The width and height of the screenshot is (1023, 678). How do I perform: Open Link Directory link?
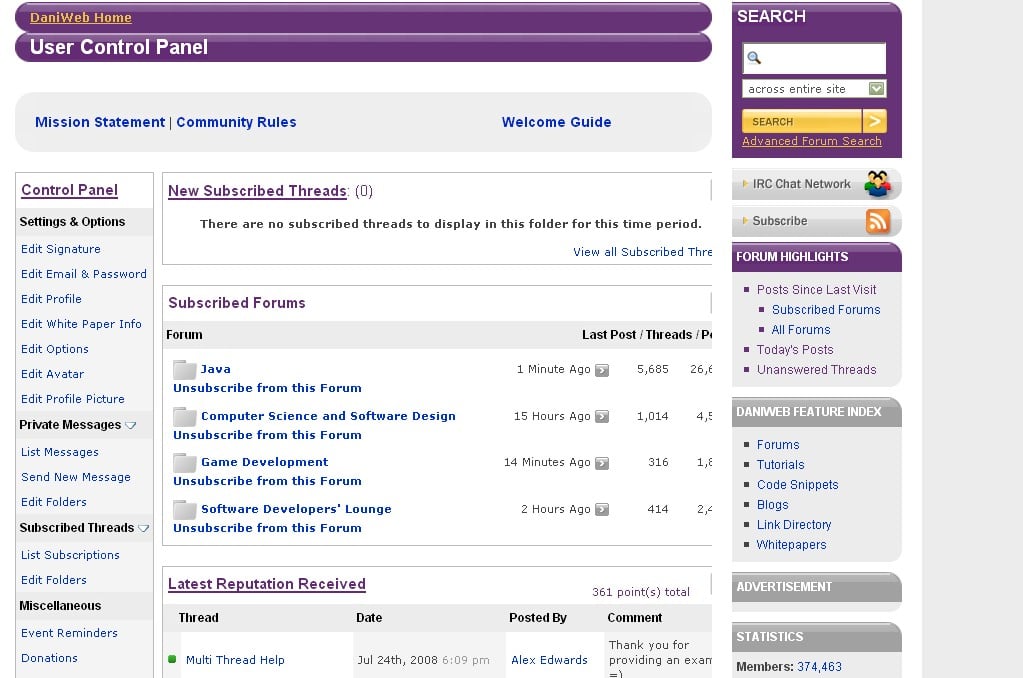pyautogui.click(x=793, y=525)
